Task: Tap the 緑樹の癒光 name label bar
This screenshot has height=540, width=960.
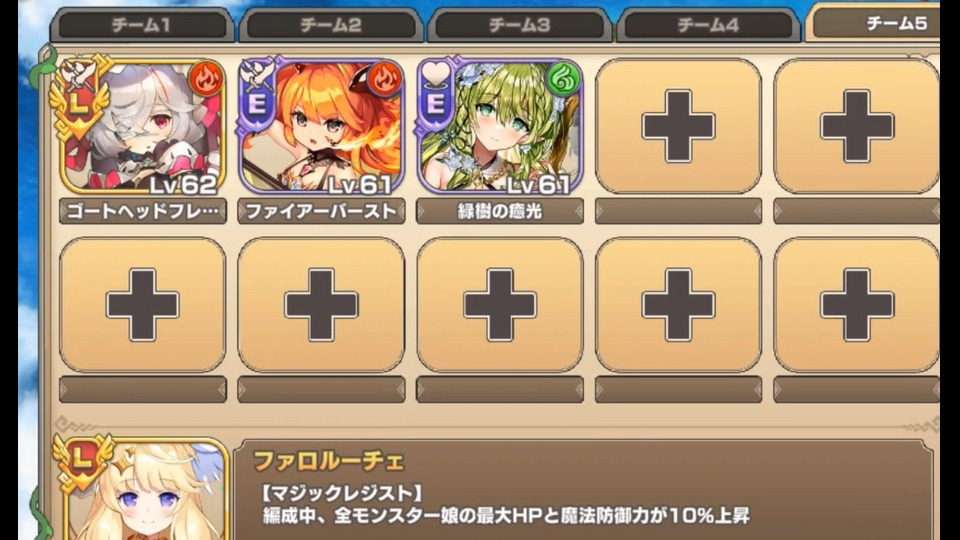Action: (x=500, y=211)
